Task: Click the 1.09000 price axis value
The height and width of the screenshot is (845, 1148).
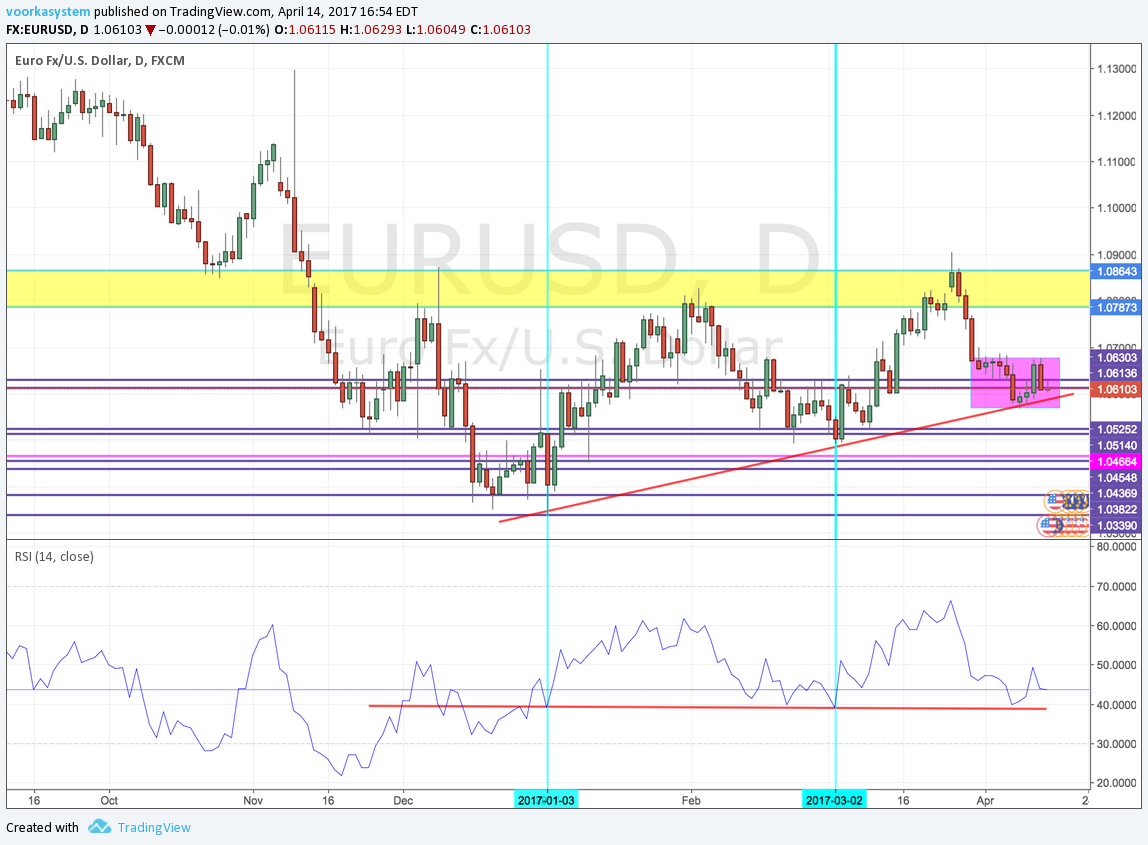Action: click(x=1116, y=255)
